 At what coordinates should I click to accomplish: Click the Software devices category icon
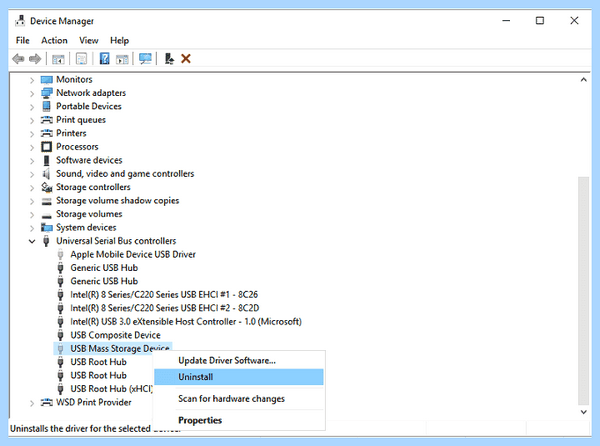point(47,160)
